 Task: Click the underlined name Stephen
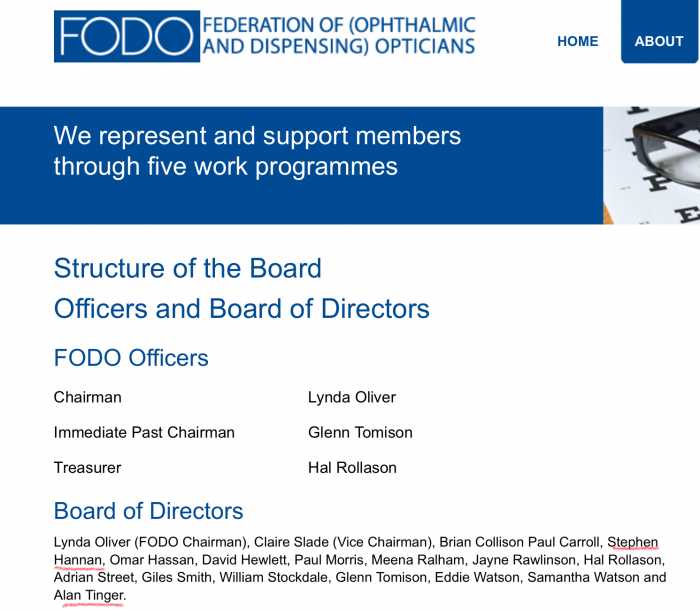click(x=633, y=542)
